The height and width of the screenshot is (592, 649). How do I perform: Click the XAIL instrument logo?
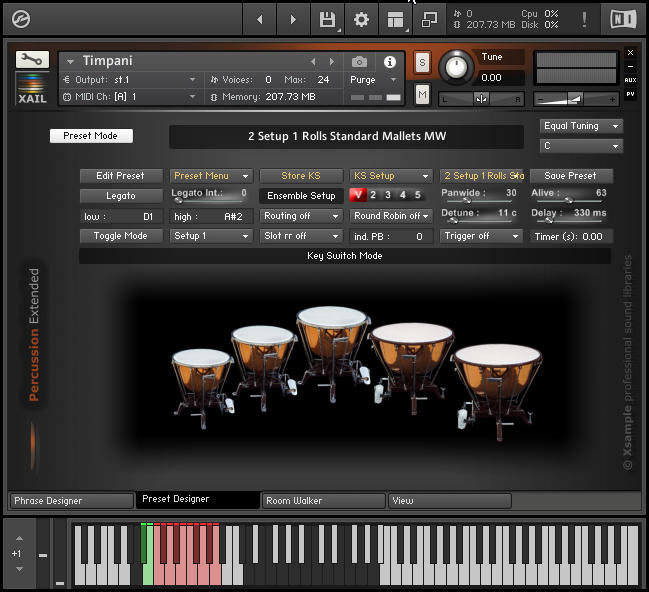point(32,88)
